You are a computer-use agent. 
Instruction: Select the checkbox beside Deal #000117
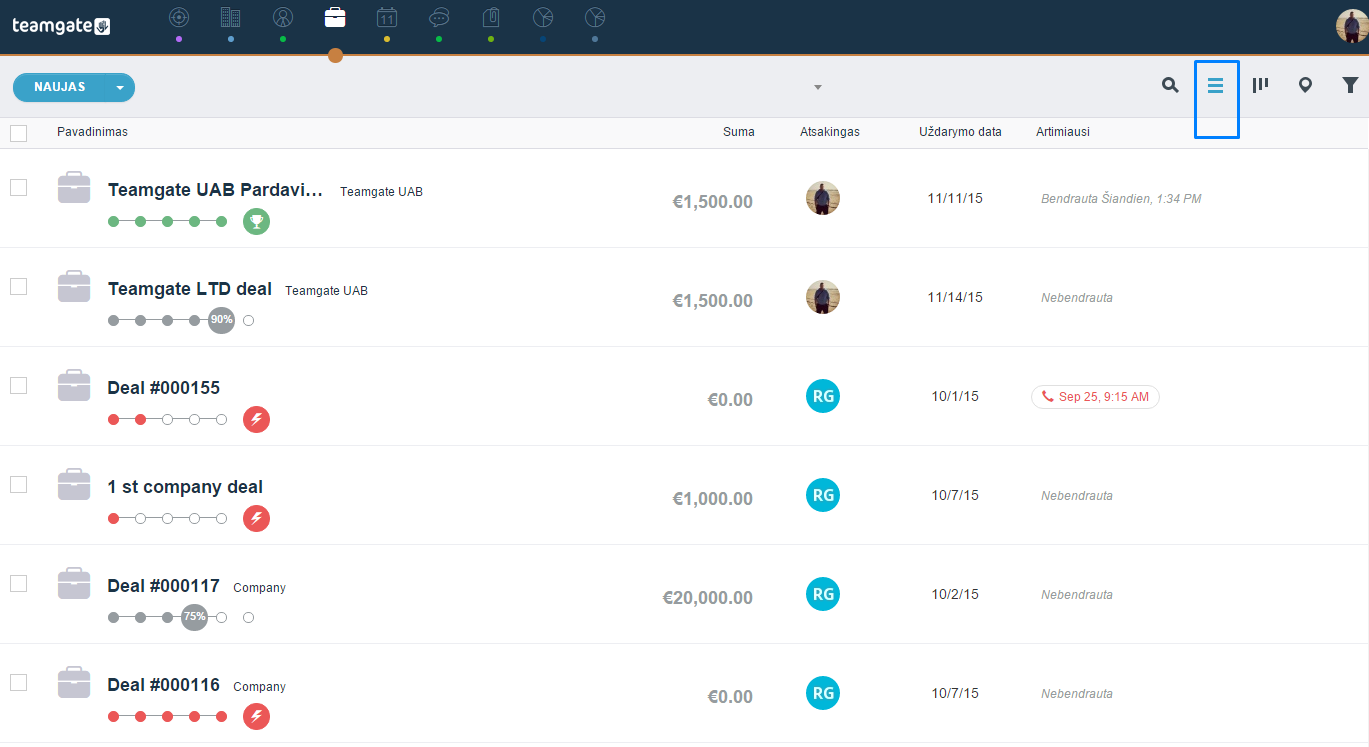pos(18,584)
